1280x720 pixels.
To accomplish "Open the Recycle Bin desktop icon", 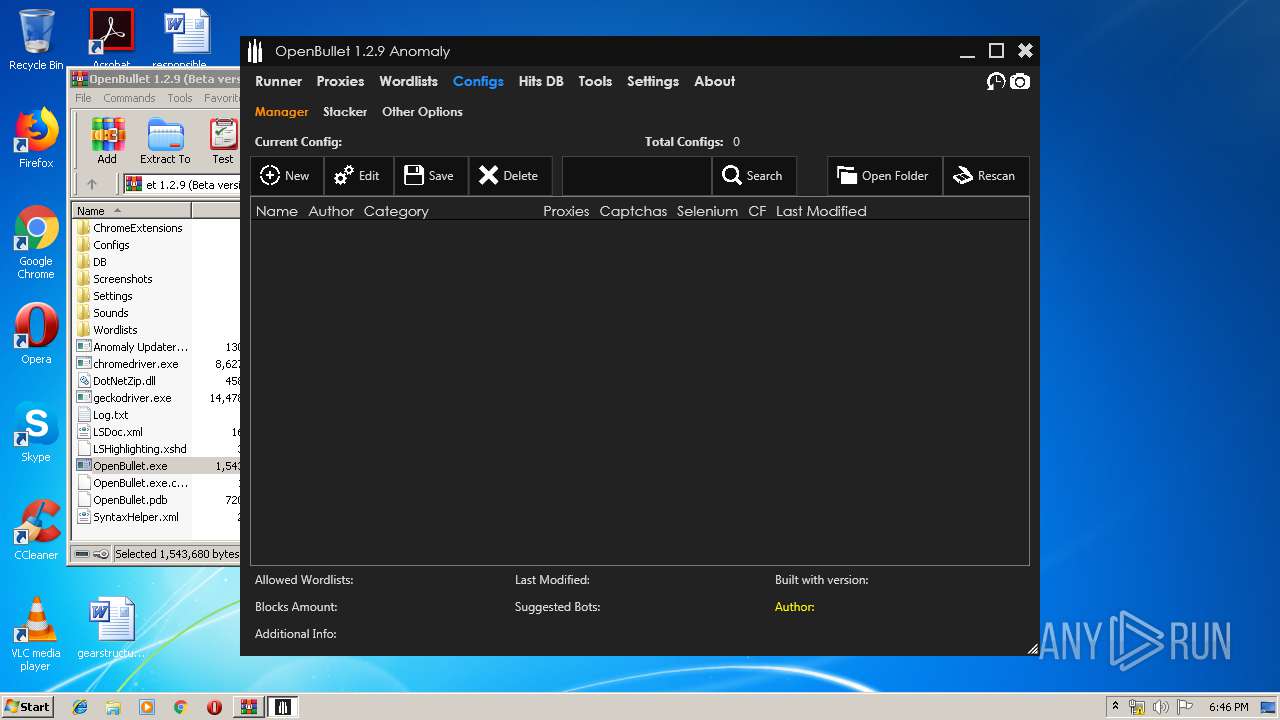I will tap(36, 40).
